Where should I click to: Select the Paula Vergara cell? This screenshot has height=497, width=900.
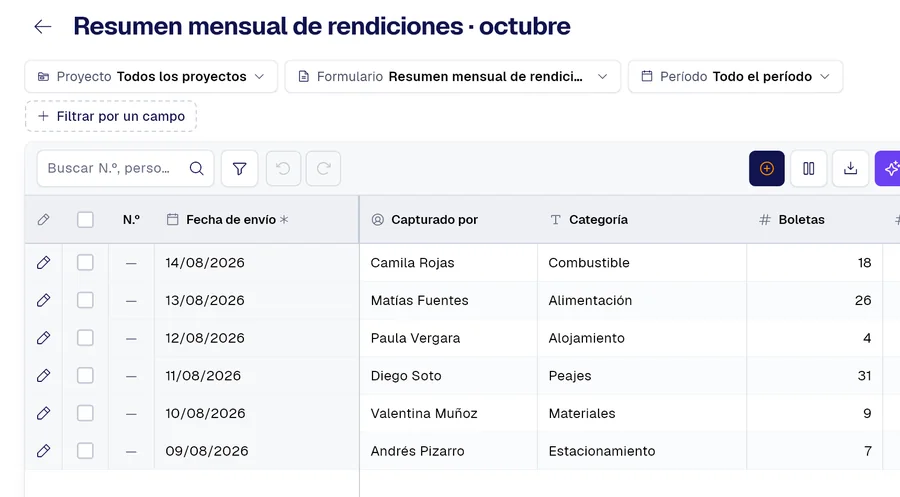[x=449, y=338]
